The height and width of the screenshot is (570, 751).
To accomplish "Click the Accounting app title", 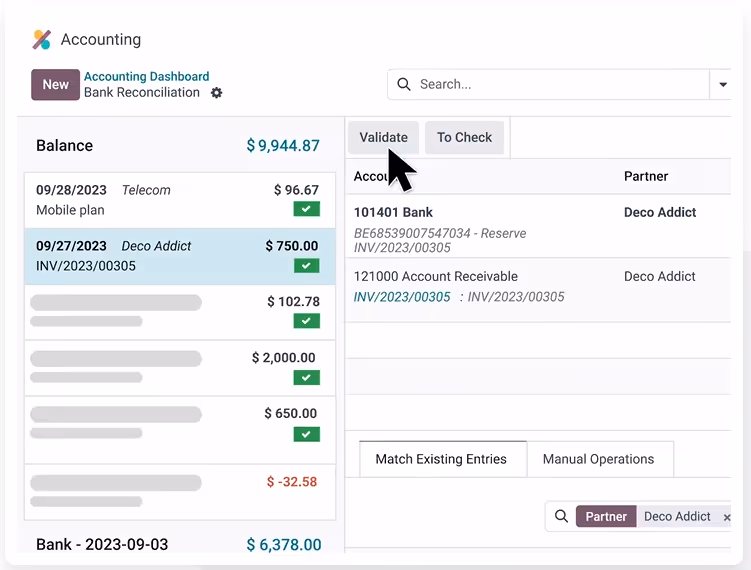I will pos(101,39).
